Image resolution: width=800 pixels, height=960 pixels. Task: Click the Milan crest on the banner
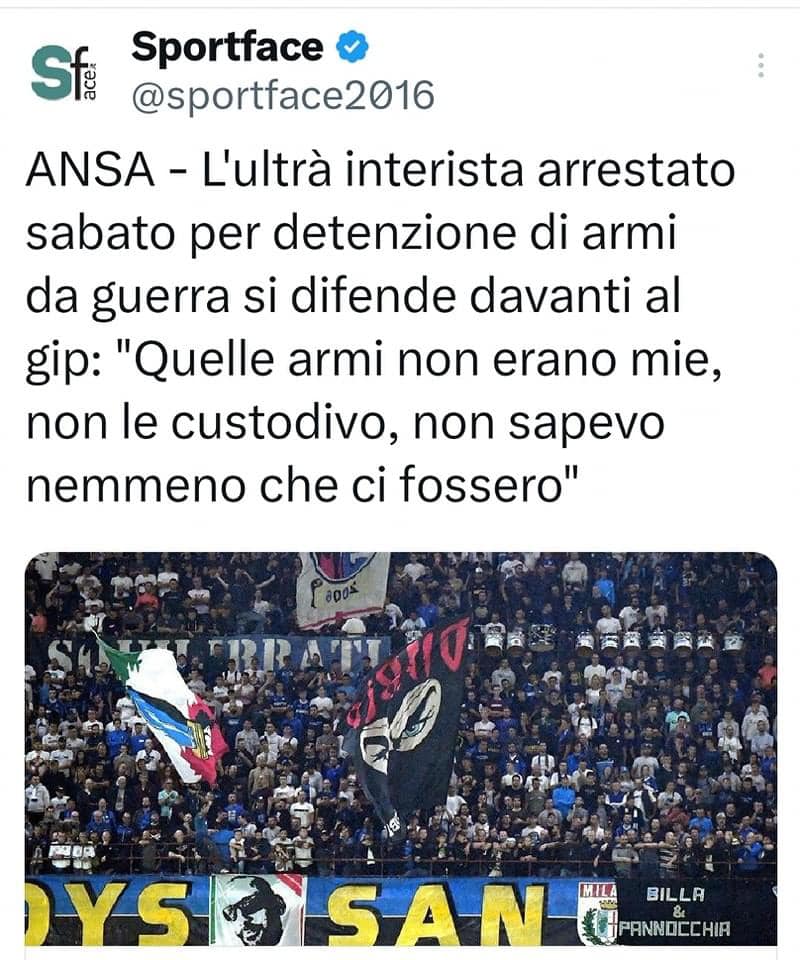click(x=597, y=913)
